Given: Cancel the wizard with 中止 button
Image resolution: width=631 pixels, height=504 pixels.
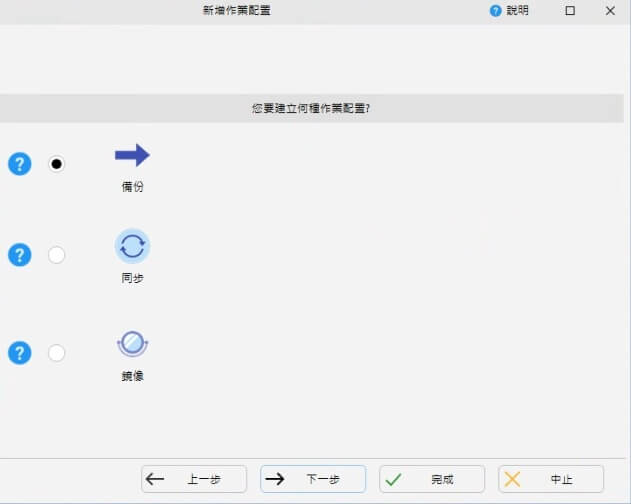Looking at the screenshot, I should [551, 479].
